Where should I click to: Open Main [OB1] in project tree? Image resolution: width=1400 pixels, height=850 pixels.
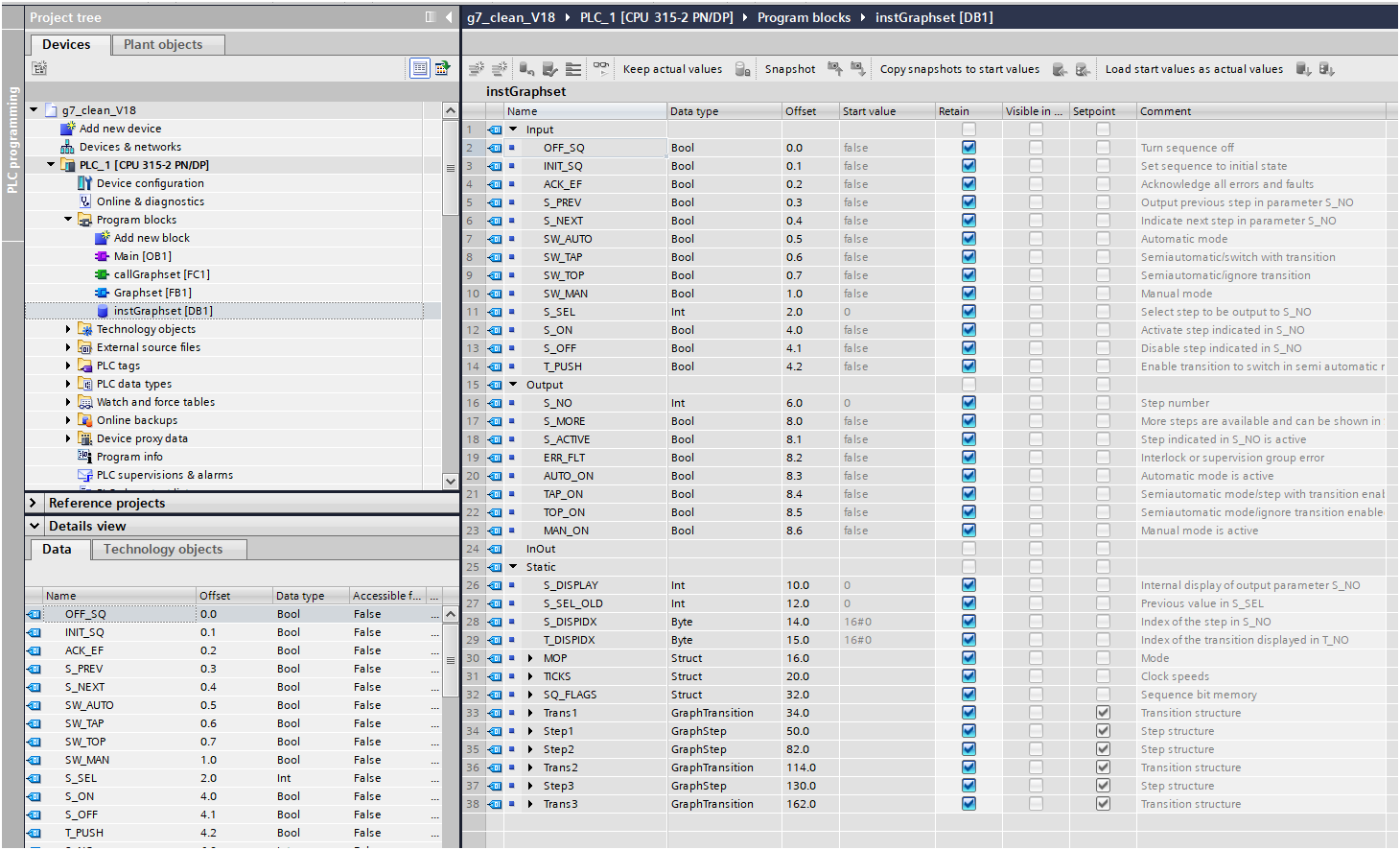pyautogui.click(x=142, y=256)
